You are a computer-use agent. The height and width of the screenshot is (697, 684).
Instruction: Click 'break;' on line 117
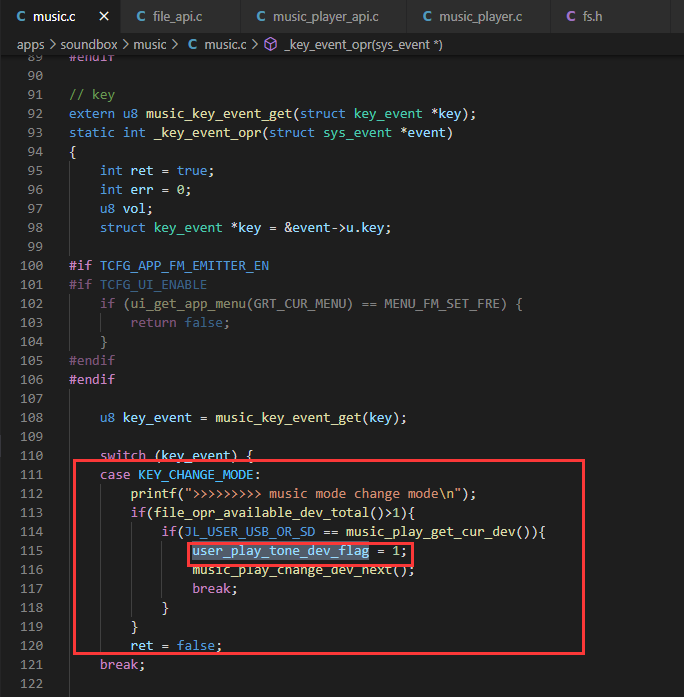point(215,589)
